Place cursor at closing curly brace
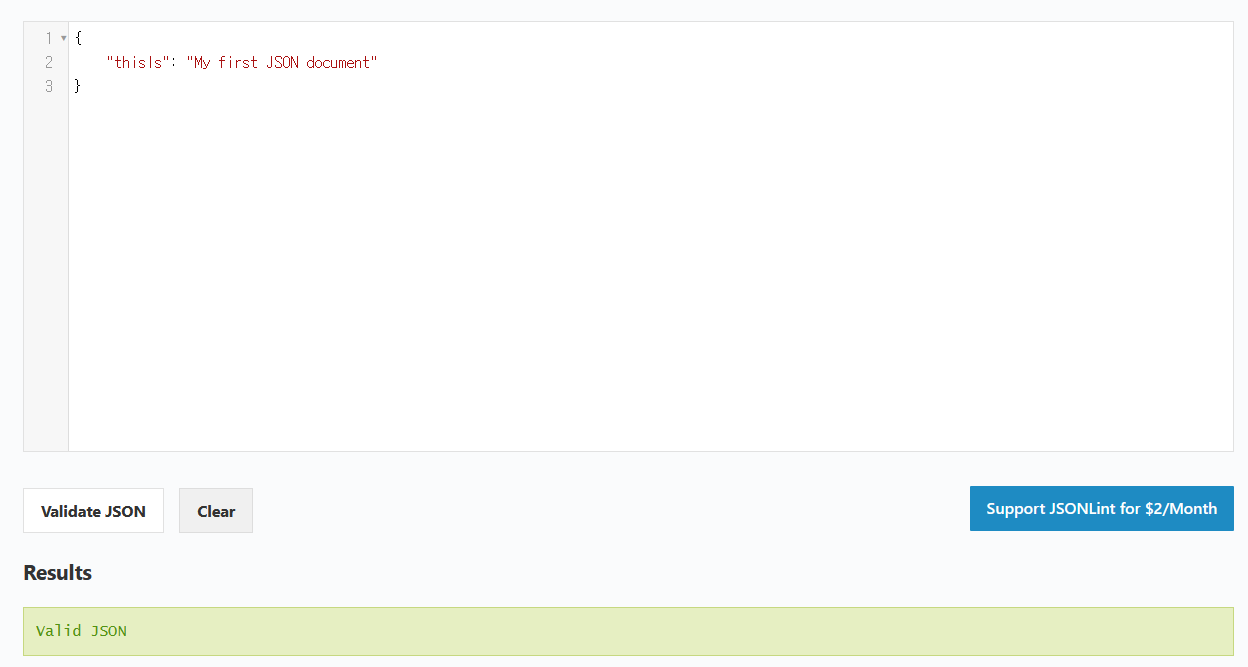 point(78,86)
